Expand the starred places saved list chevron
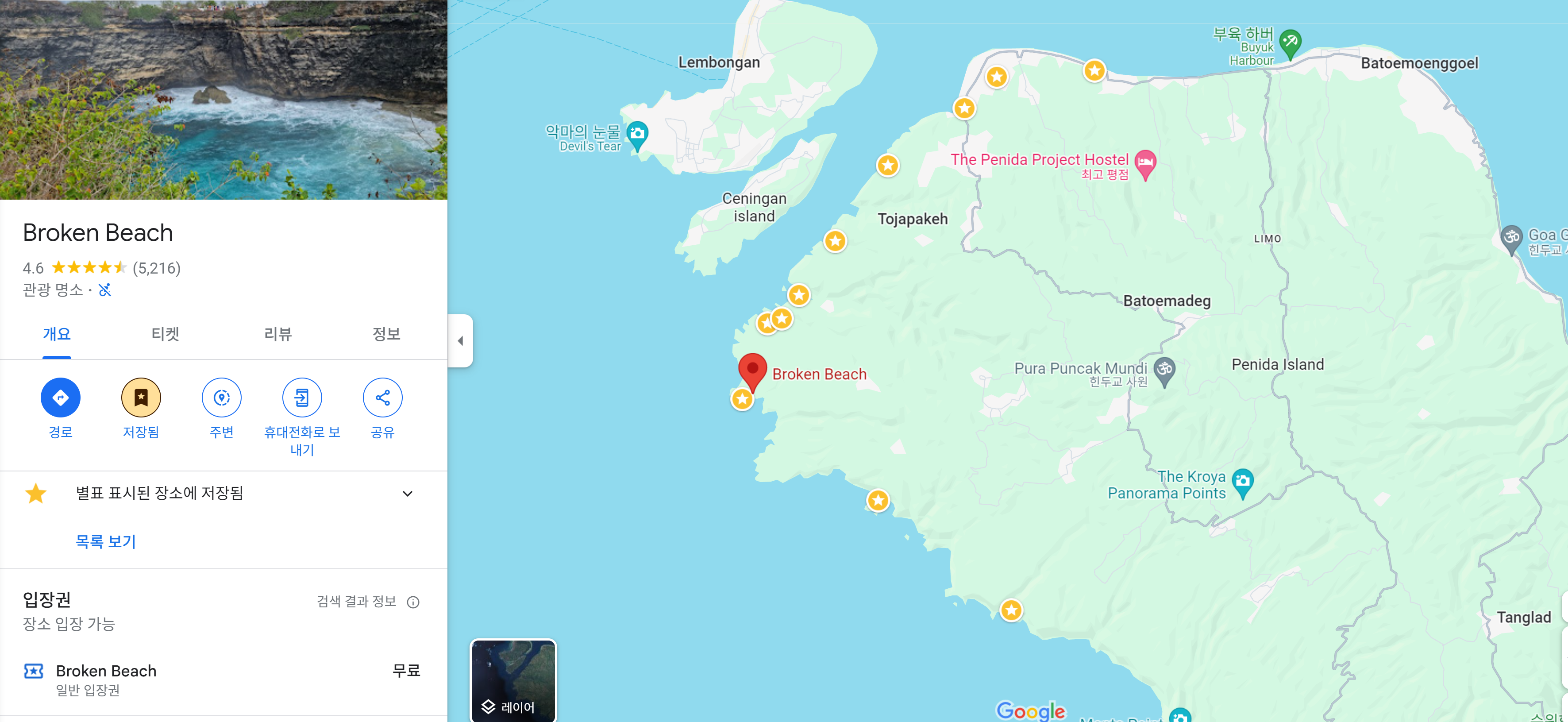 [407, 493]
